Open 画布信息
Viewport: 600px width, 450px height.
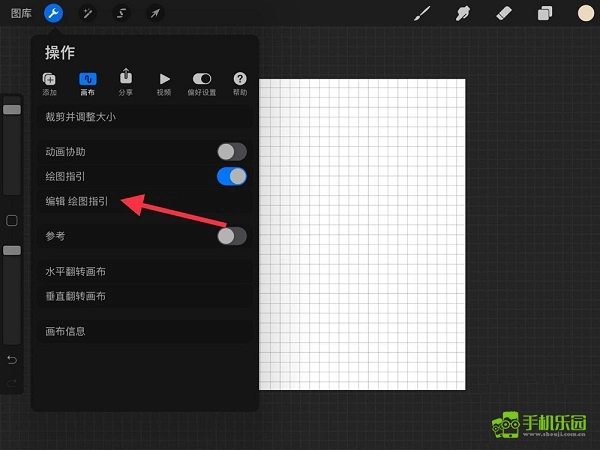(65, 331)
